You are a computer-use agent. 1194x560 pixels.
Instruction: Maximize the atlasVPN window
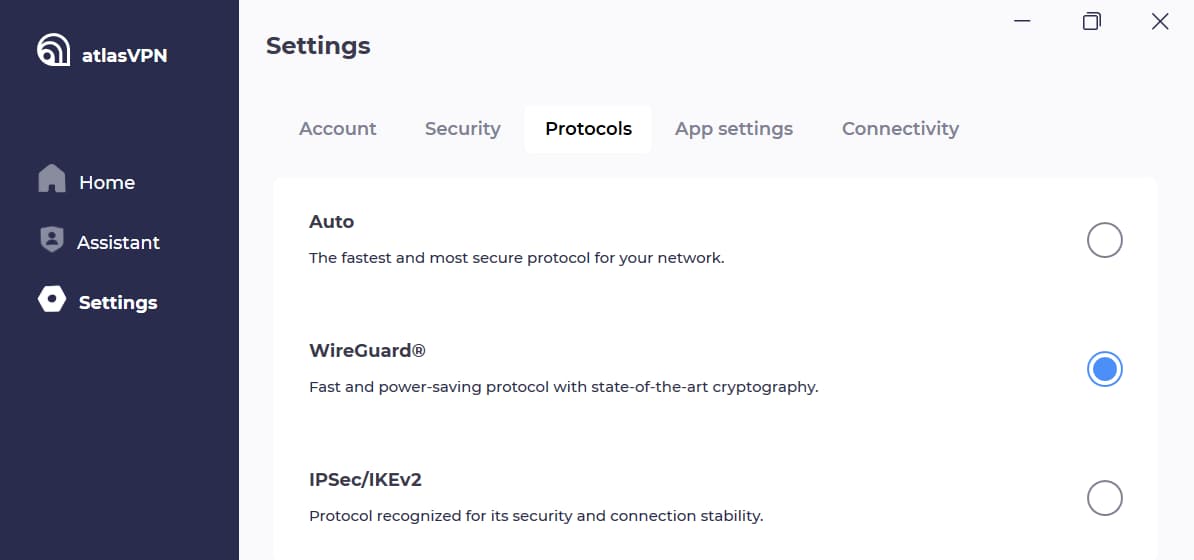tap(1091, 21)
